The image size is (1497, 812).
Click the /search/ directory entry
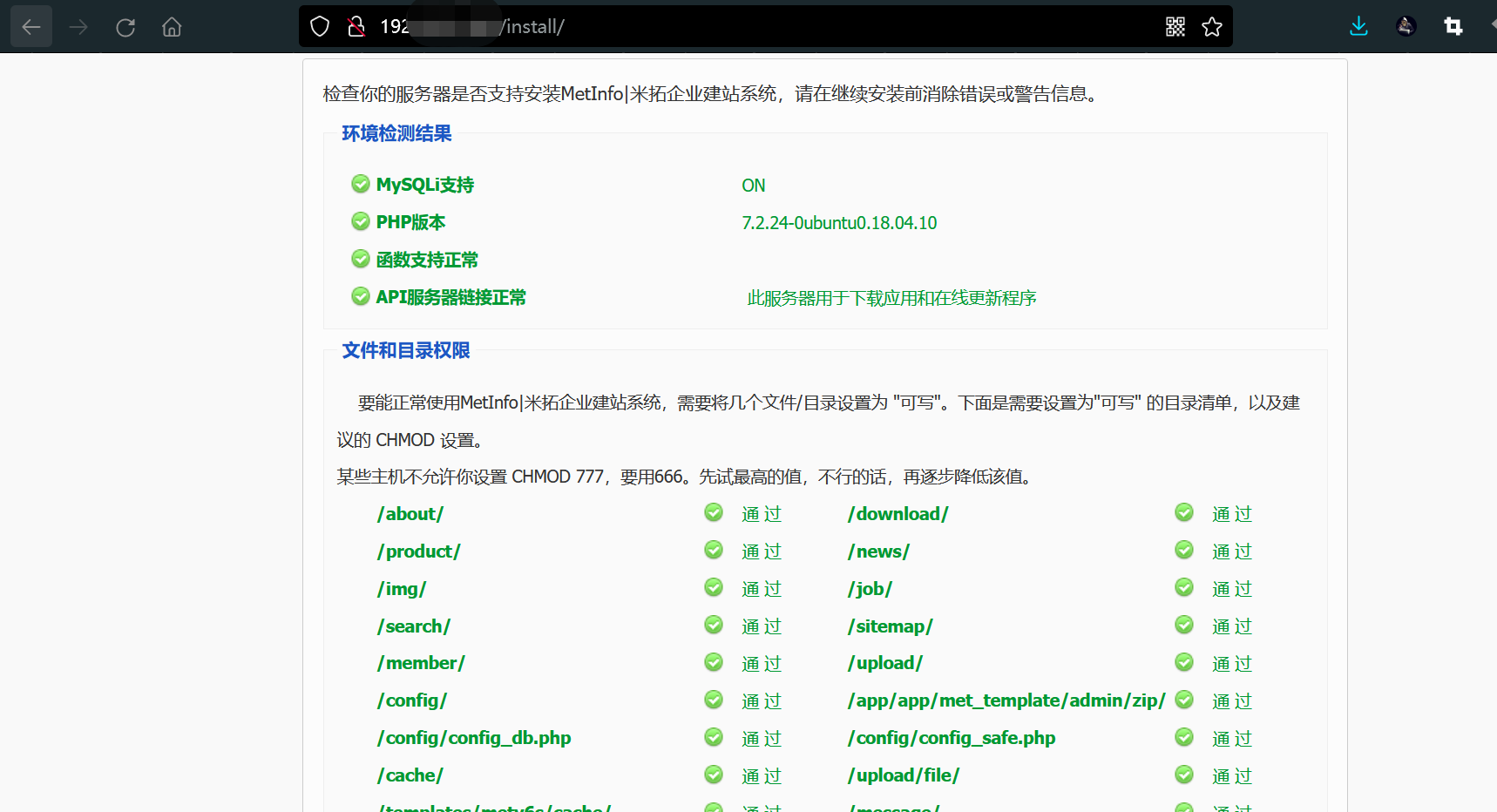pos(414,626)
